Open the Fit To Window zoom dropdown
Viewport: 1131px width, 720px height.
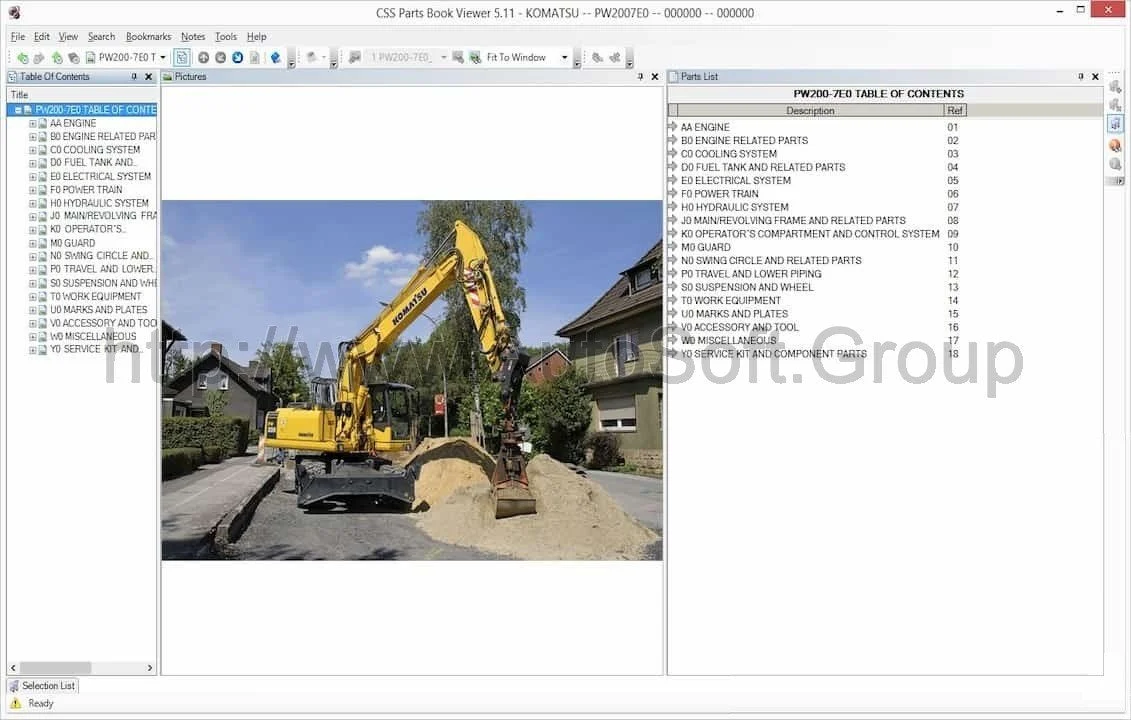point(564,58)
